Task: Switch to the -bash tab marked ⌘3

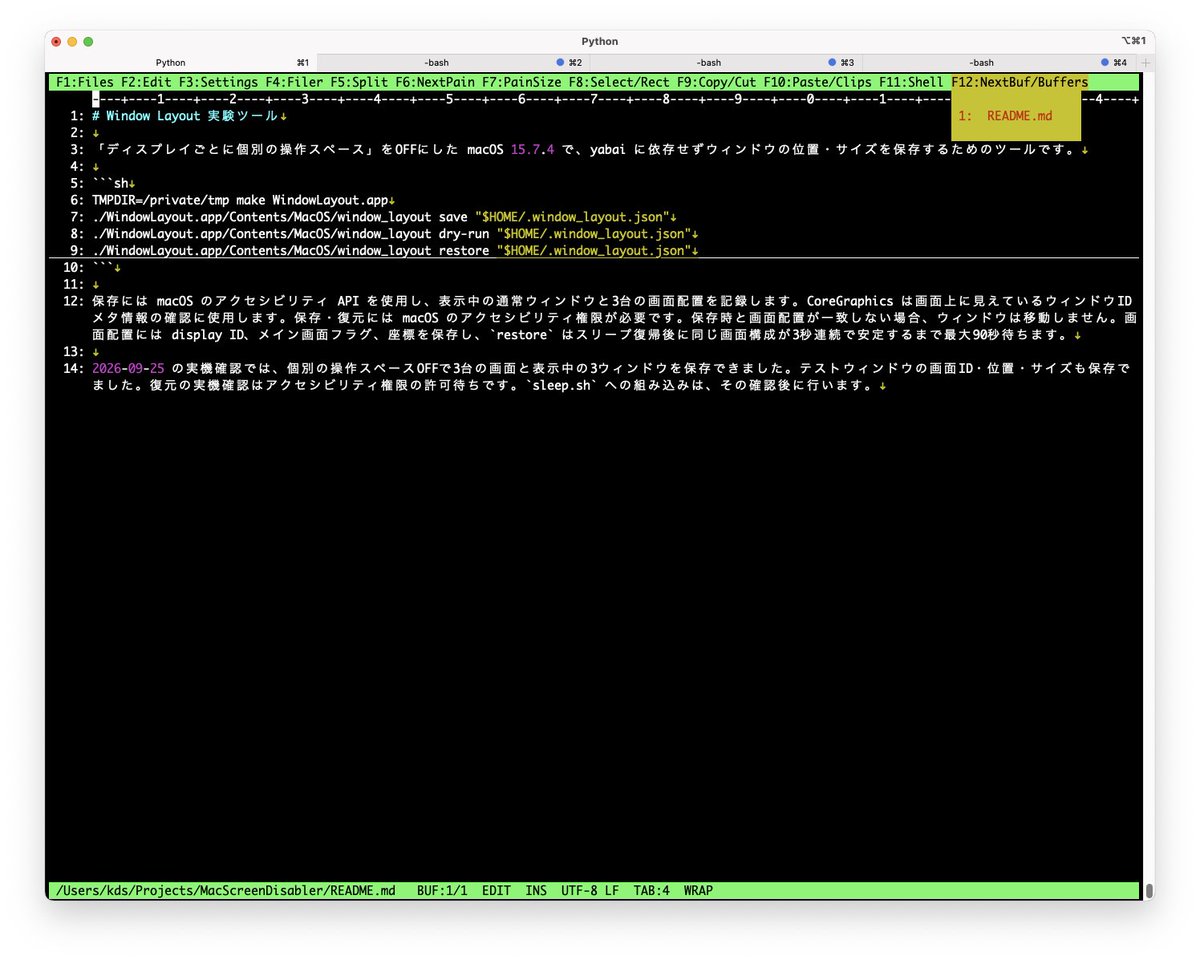Action: tap(709, 62)
